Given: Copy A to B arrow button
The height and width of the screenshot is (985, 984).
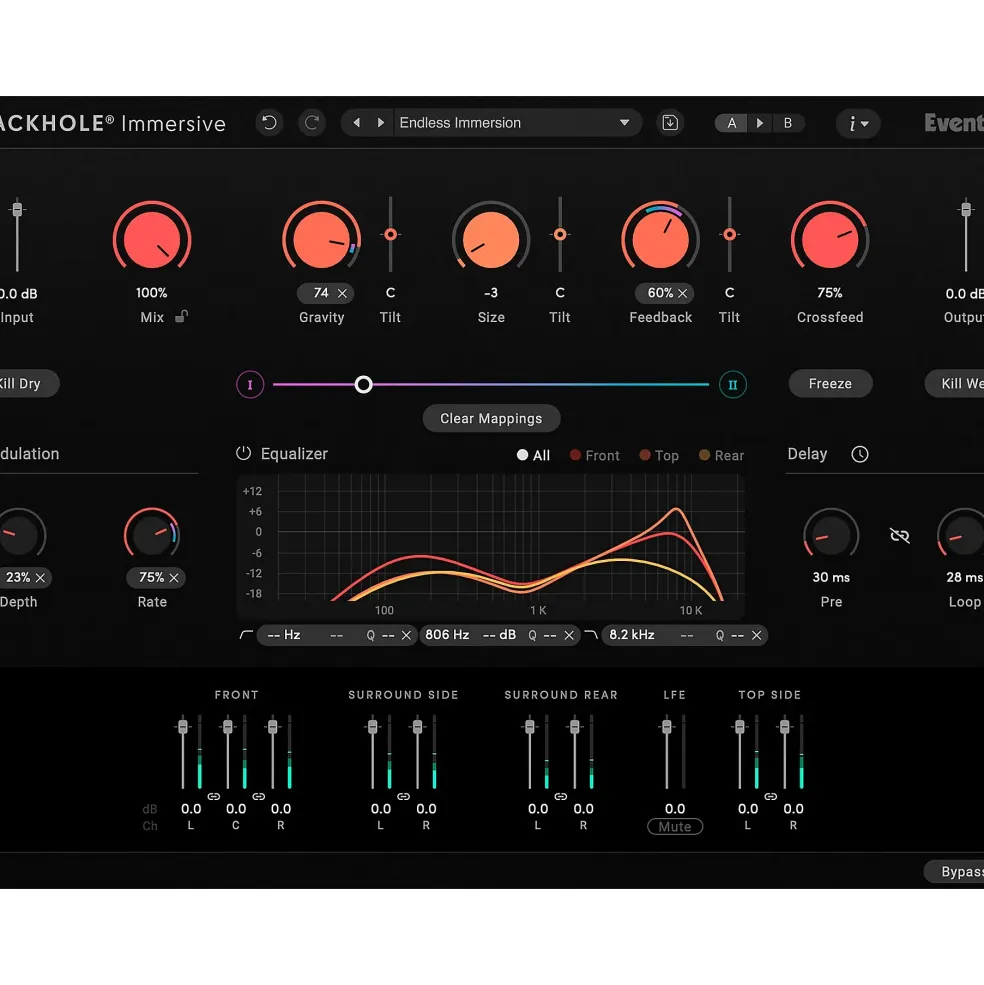Looking at the screenshot, I should [x=760, y=123].
